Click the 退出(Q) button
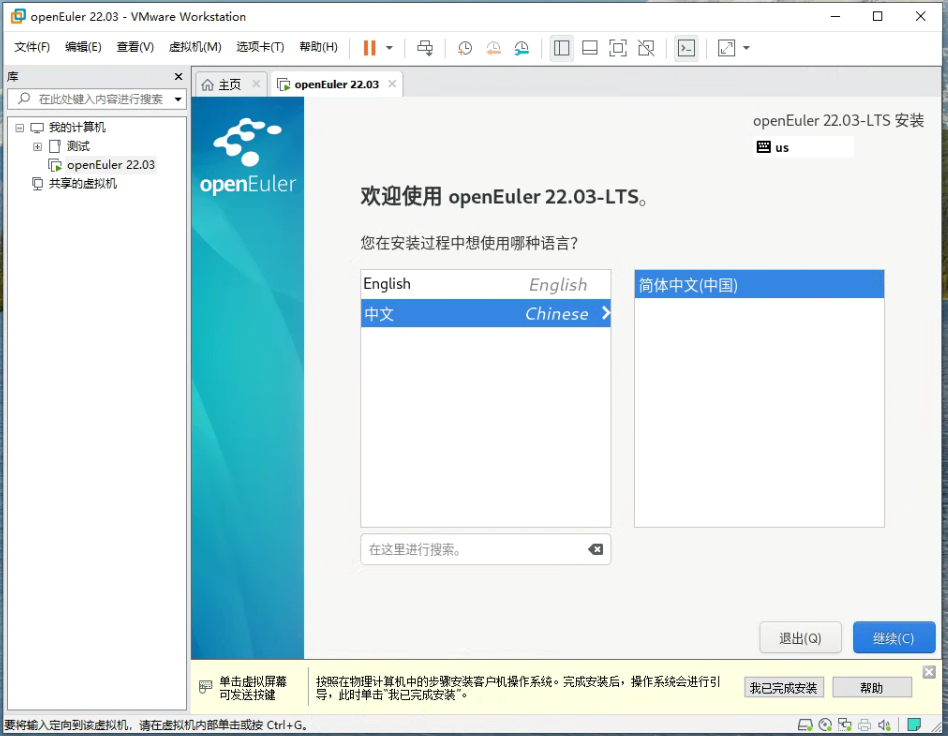Viewport: 948px width, 736px height. 800,637
